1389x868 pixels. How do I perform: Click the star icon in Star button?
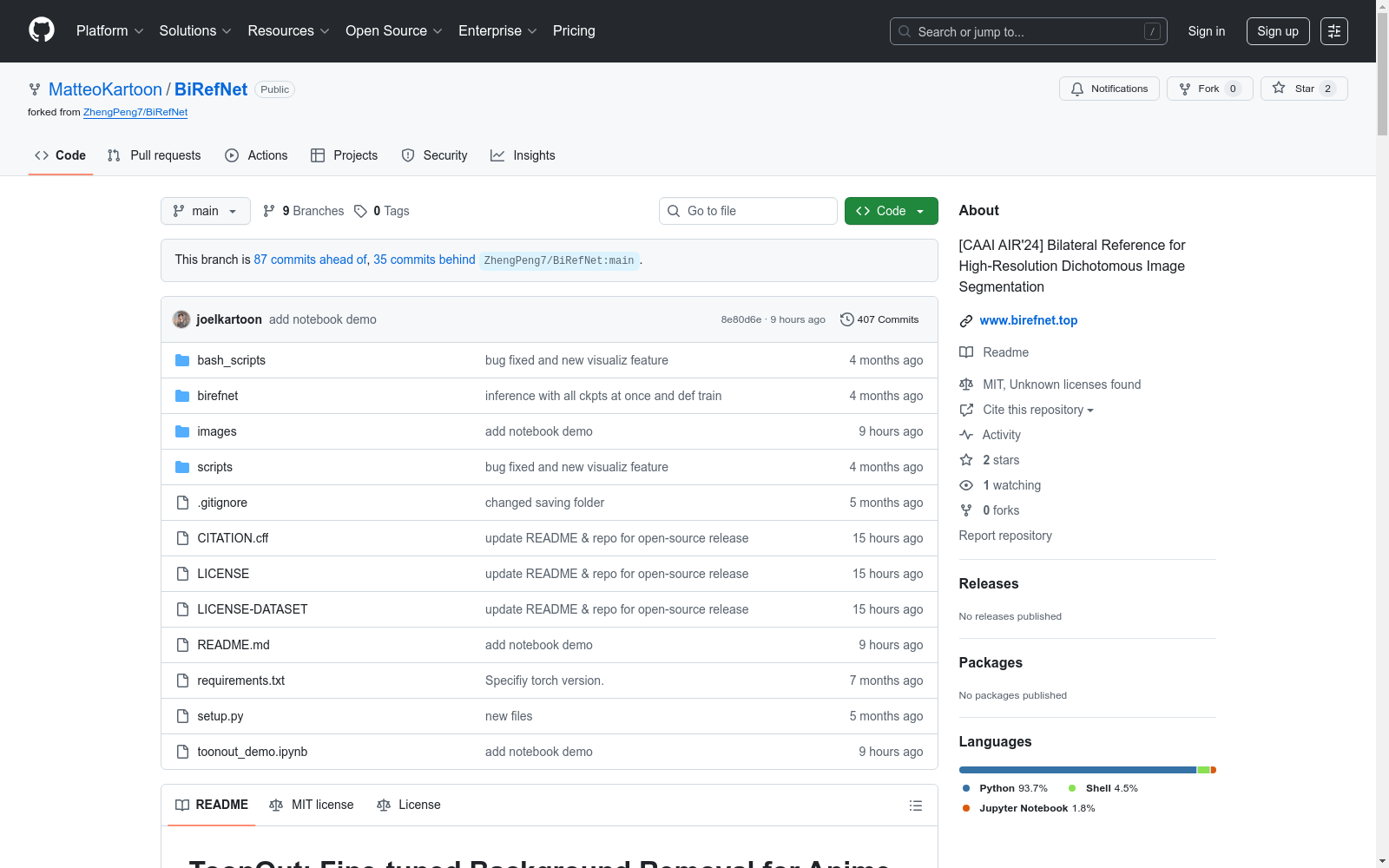pyautogui.click(x=1279, y=88)
